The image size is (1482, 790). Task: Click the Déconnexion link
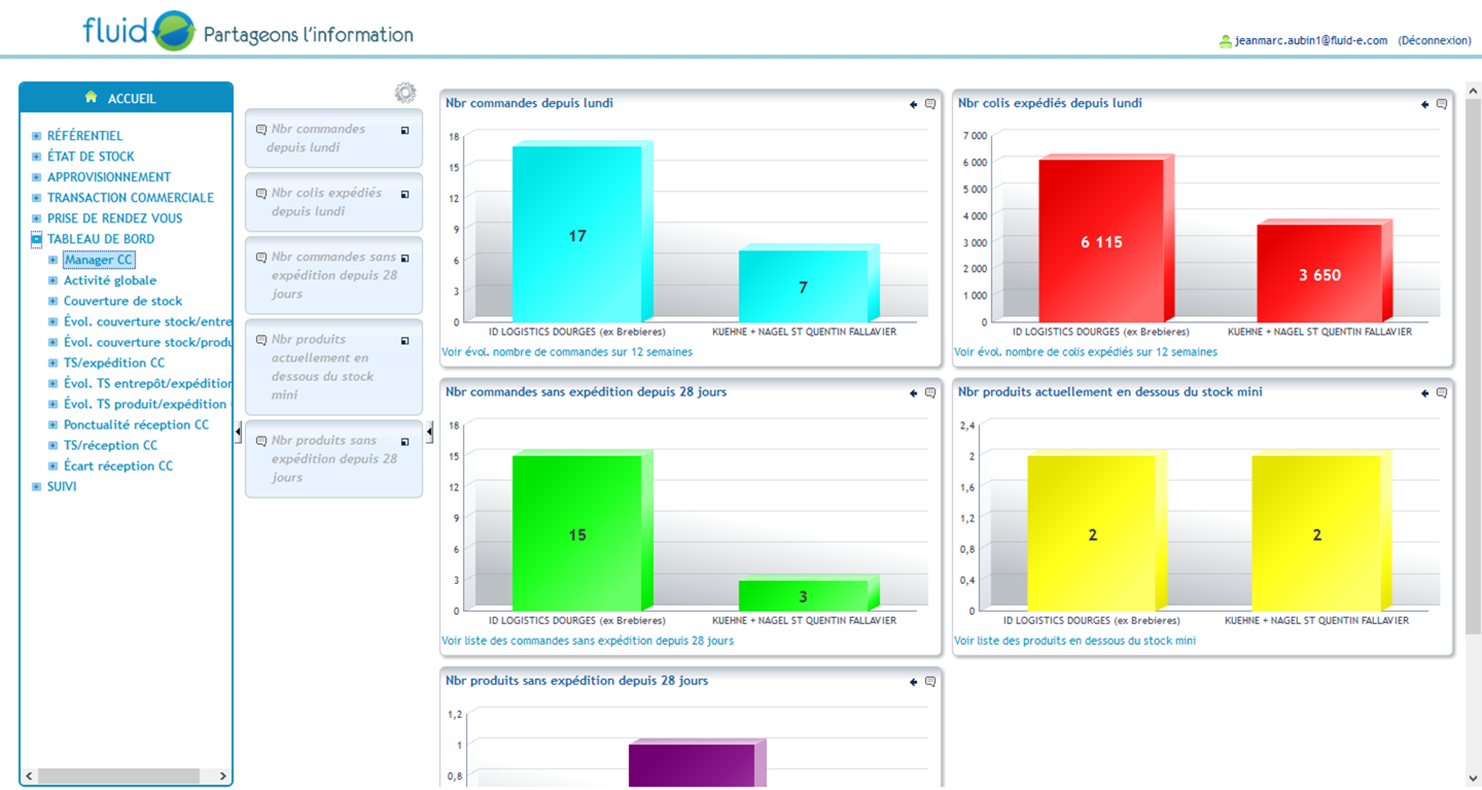point(1434,41)
